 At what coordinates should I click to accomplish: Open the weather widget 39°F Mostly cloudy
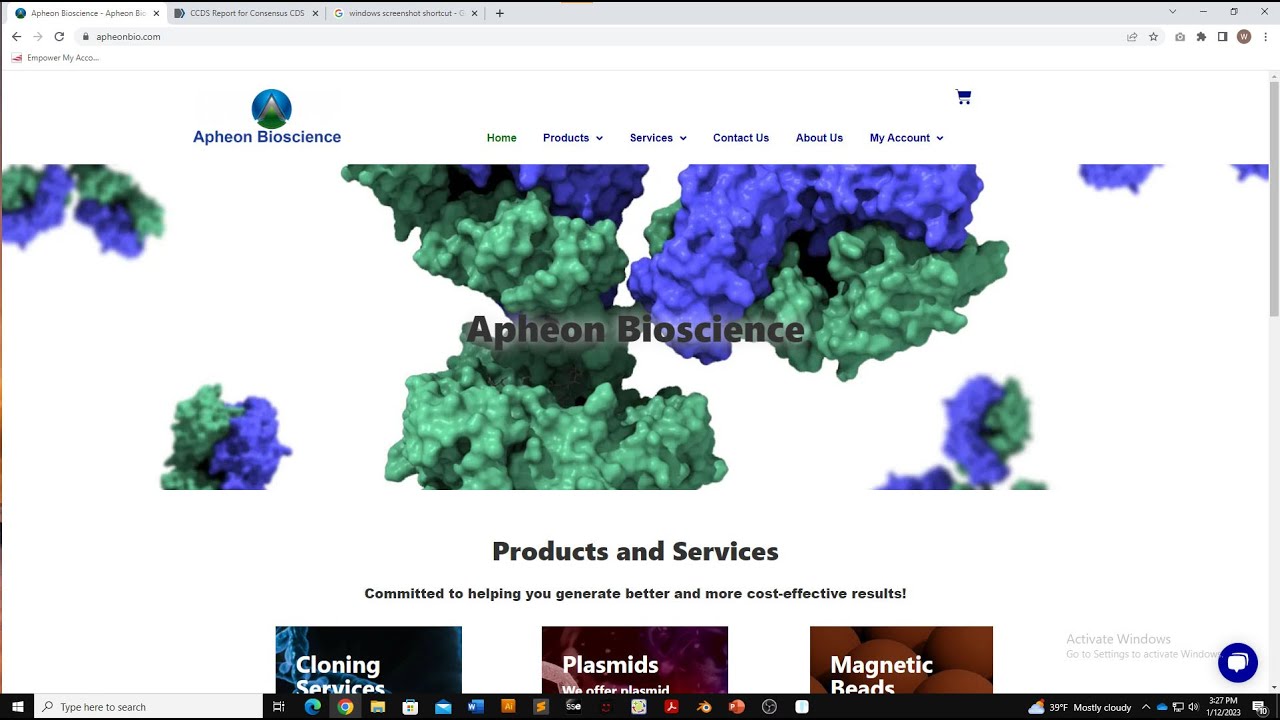tap(1080, 707)
